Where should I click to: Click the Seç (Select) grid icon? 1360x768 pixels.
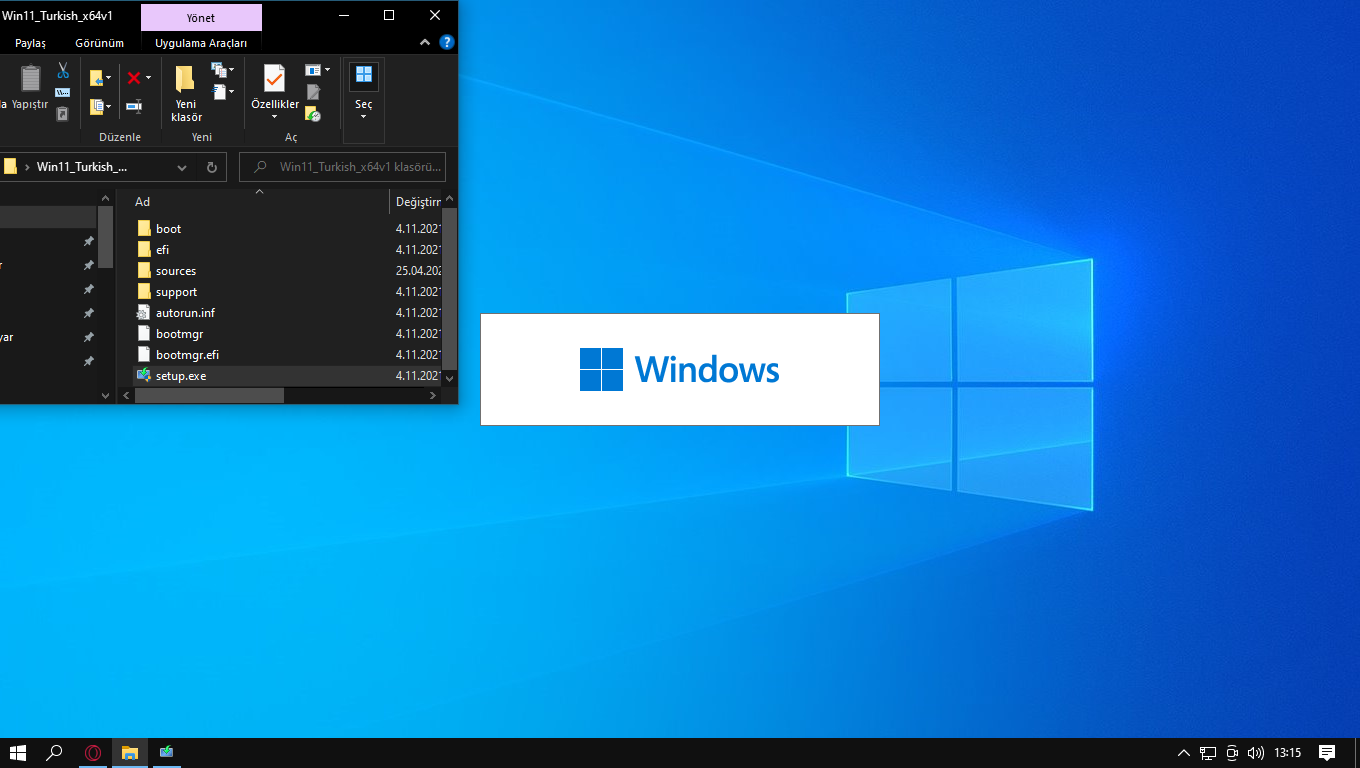(364, 75)
